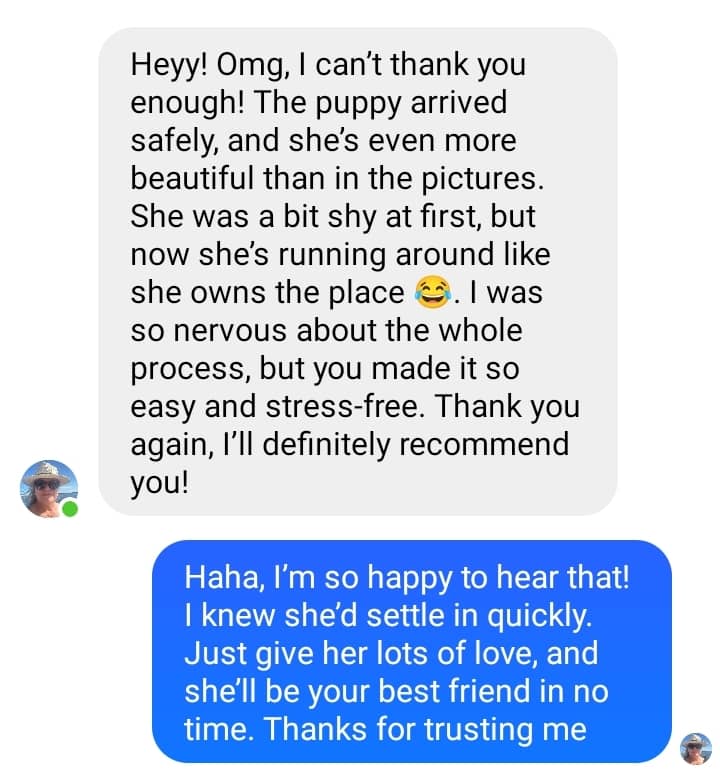Click 'Haha, I'm so happy to hear that!'
The width and height of the screenshot is (720, 776).
click(x=407, y=578)
